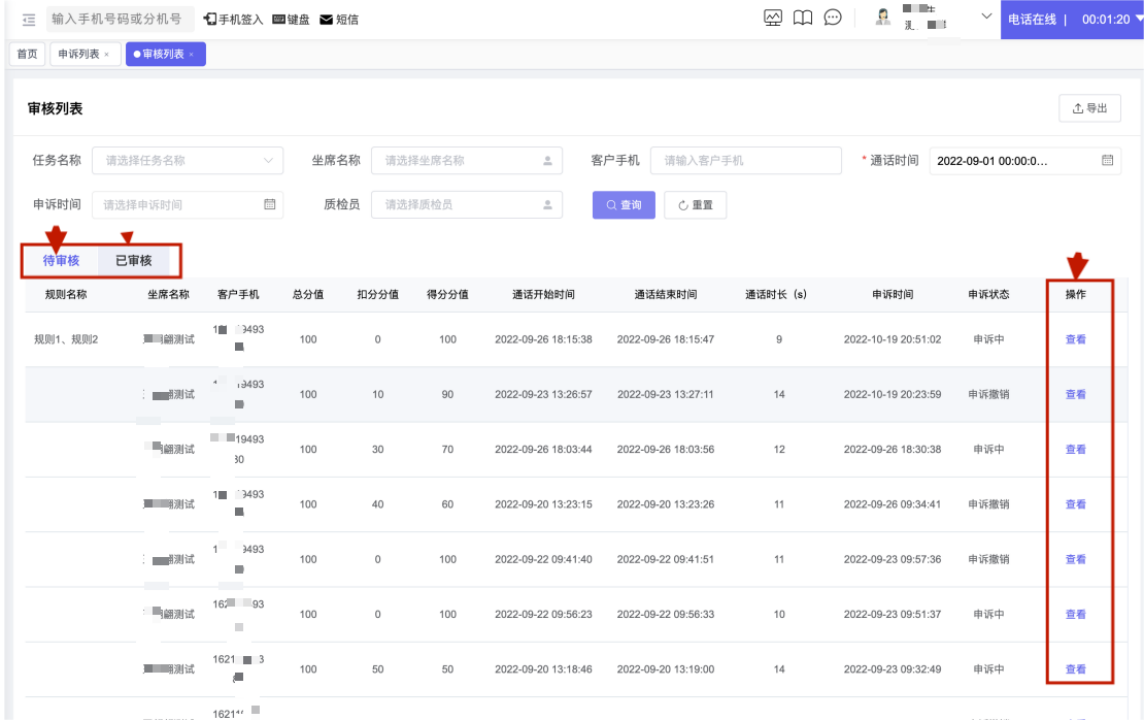Click the 坐席名称 column header
1144x720 pixels.
coord(169,295)
